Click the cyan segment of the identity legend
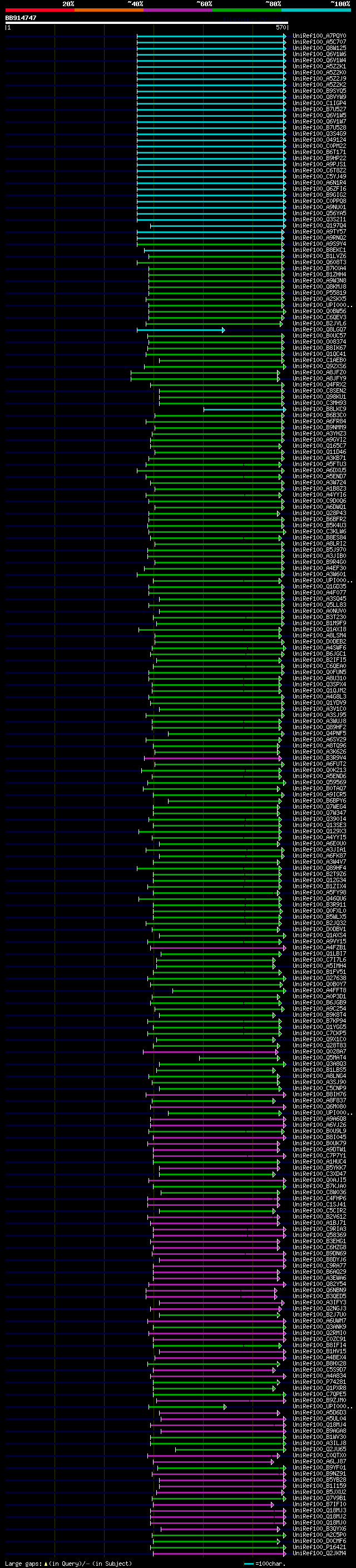This screenshot has height=1568, width=356. point(317,10)
